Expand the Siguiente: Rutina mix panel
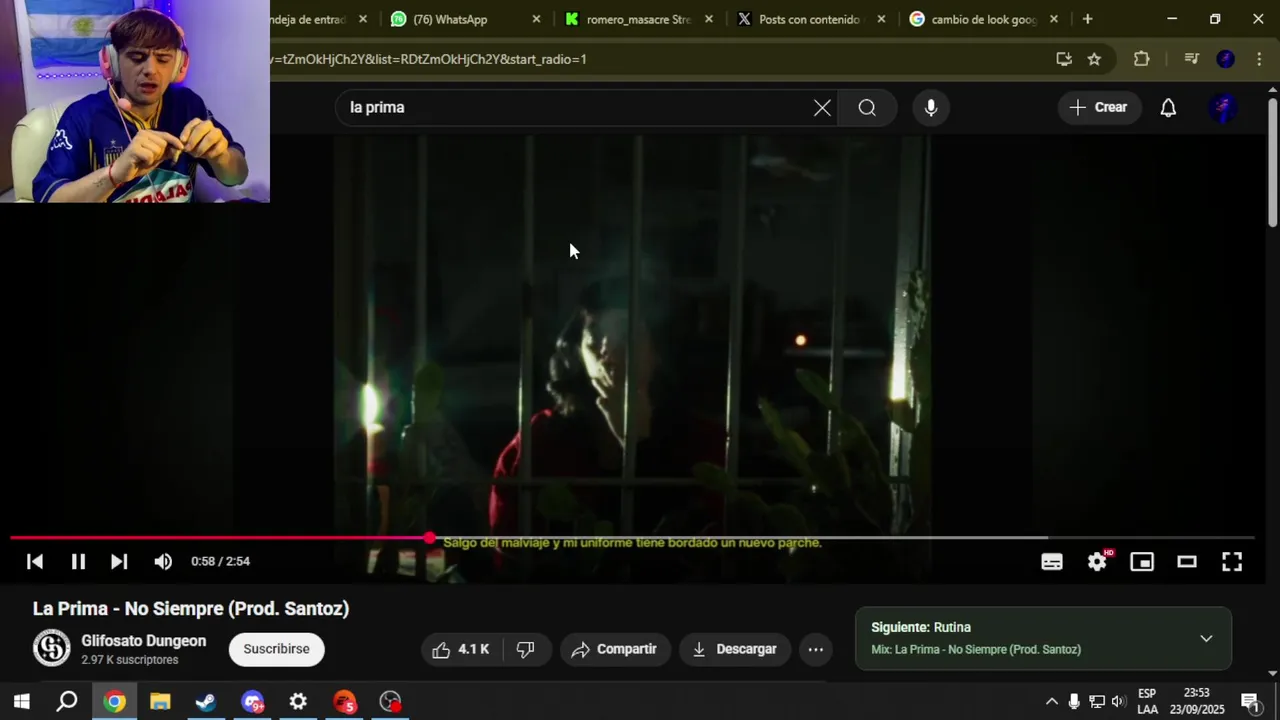The width and height of the screenshot is (1280, 720). pos(1206,639)
